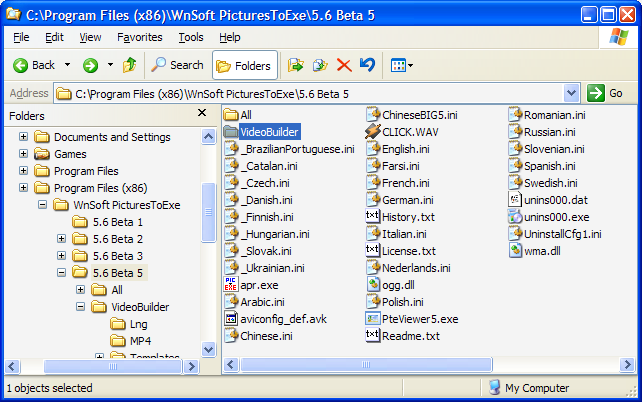Select PteViewer5.exe file icon
This screenshot has width=642, height=402.
(x=373, y=318)
